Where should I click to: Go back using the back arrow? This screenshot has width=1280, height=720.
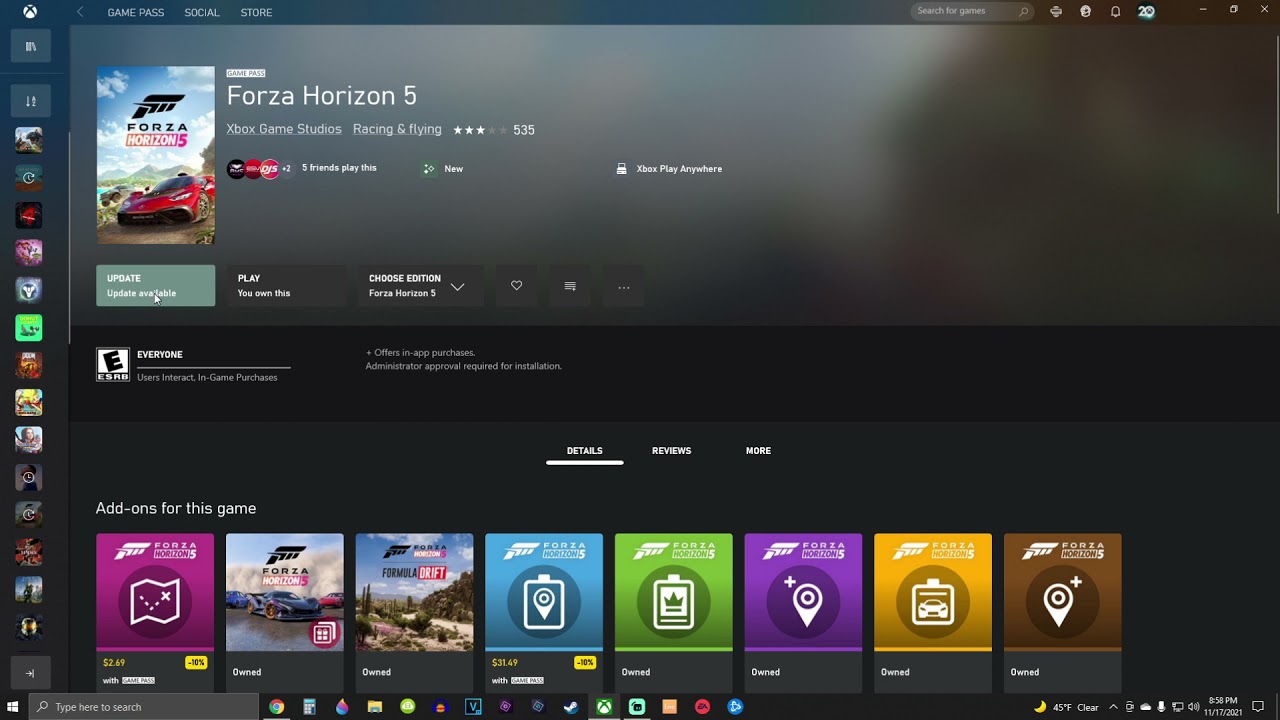point(80,12)
